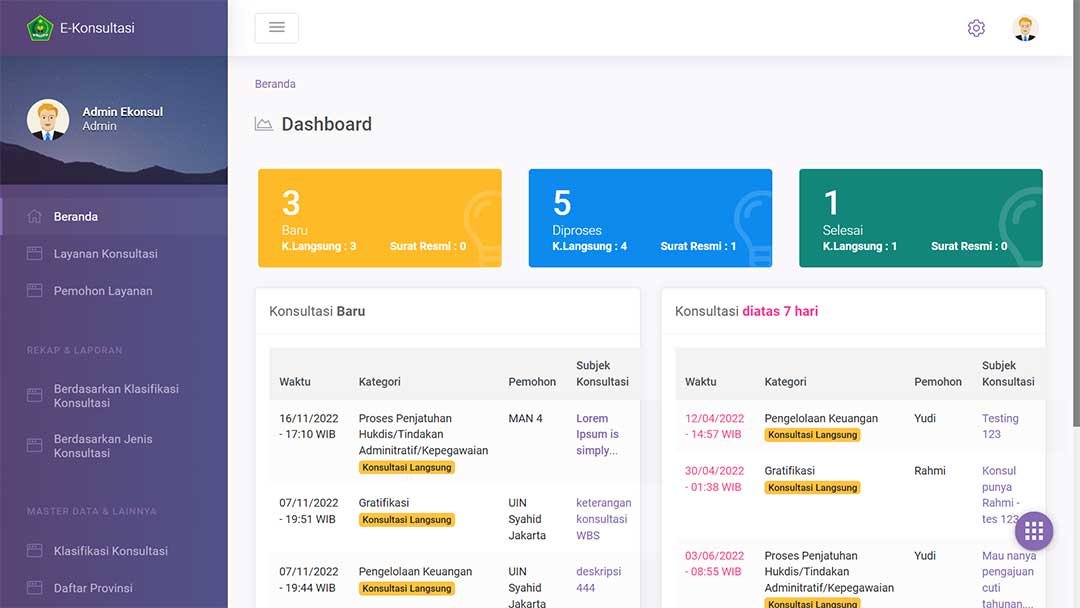
Task: Click the floating purple grid apps button
Action: point(1034,531)
